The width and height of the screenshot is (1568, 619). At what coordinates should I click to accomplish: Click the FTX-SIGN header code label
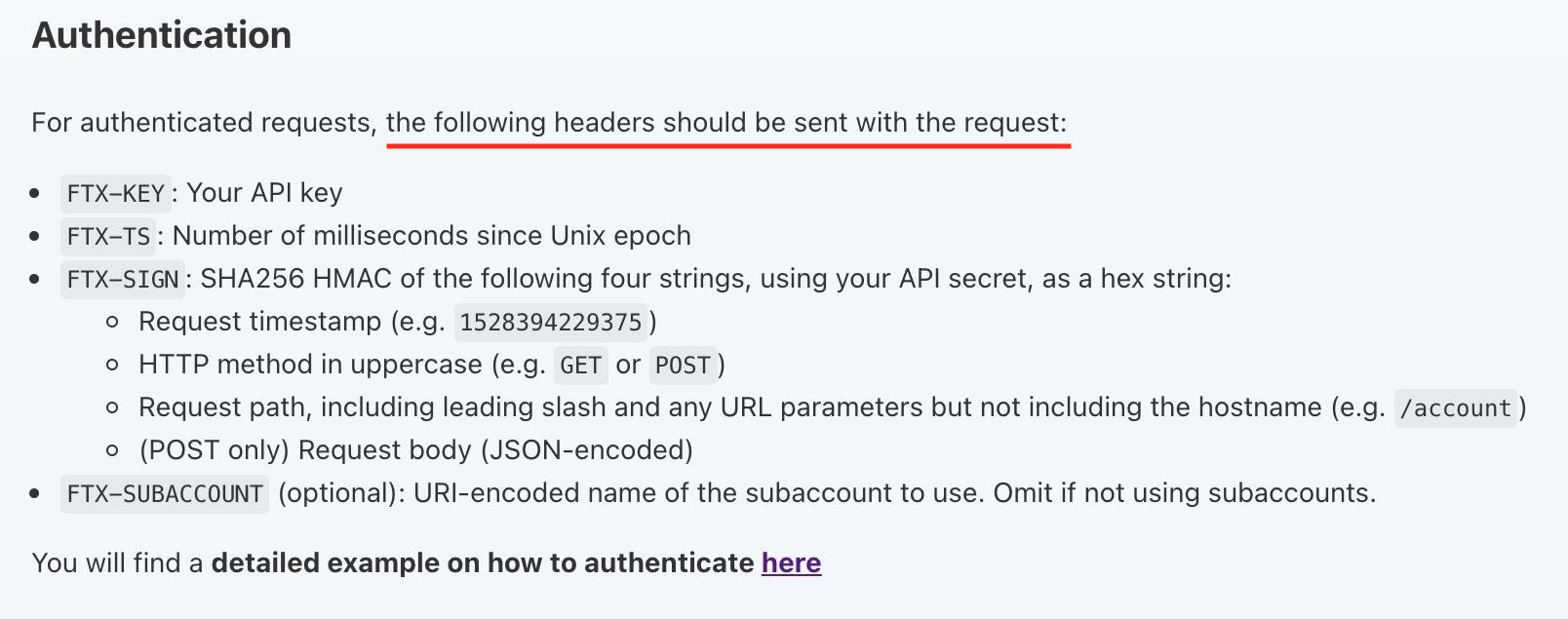tap(123, 279)
